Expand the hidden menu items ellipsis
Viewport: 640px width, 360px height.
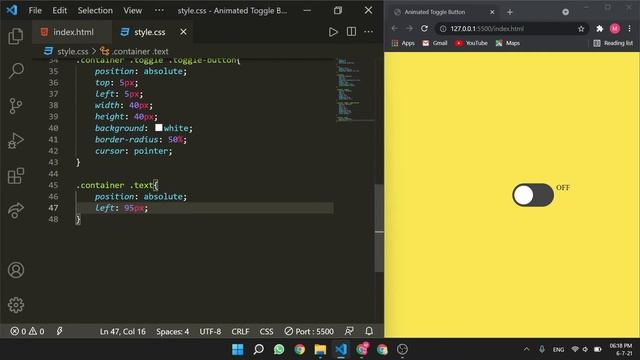coord(159,11)
